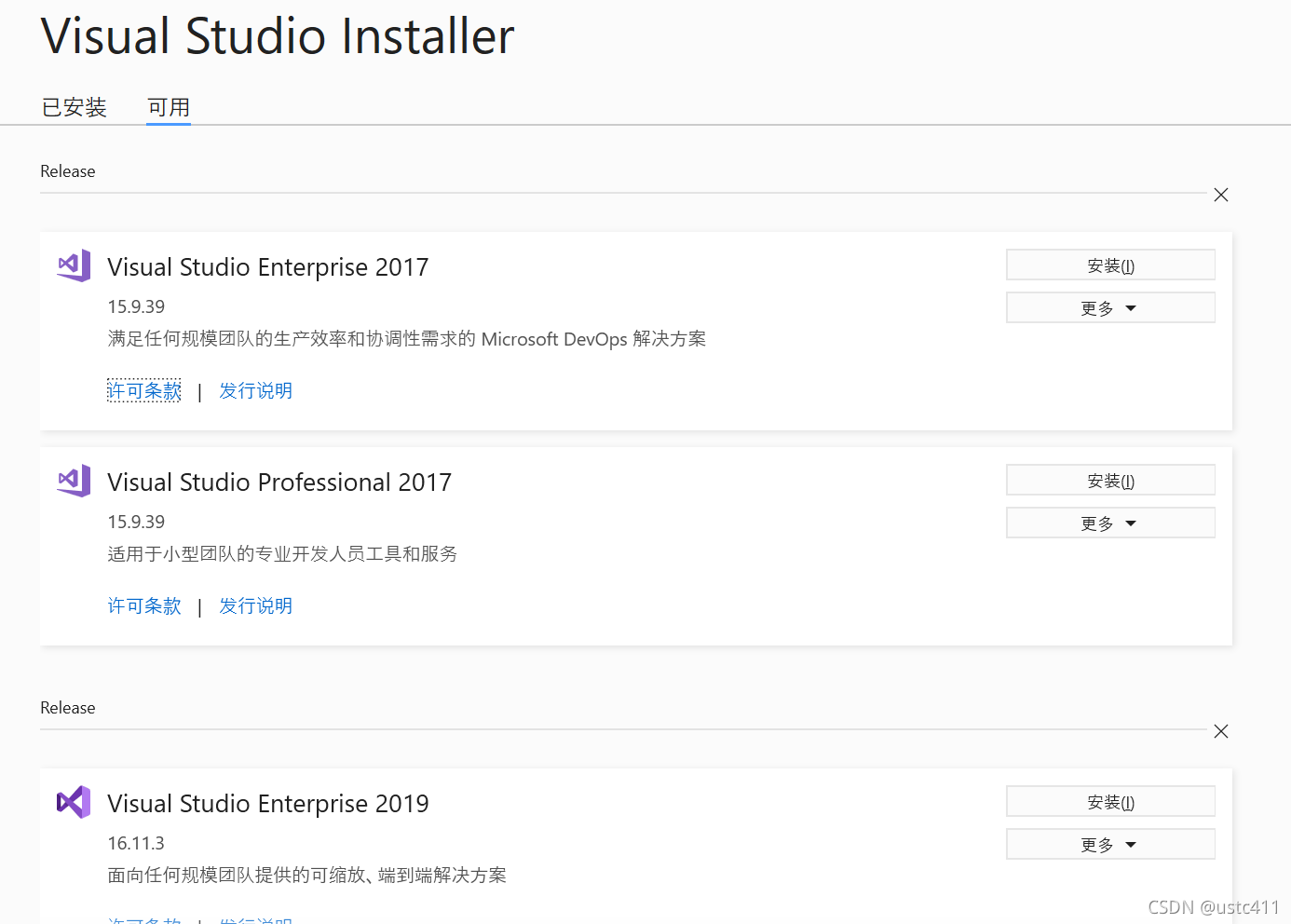The image size is (1291, 924).
Task: Install Visual Studio Enterprise 2017
Action: (1110, 265)
